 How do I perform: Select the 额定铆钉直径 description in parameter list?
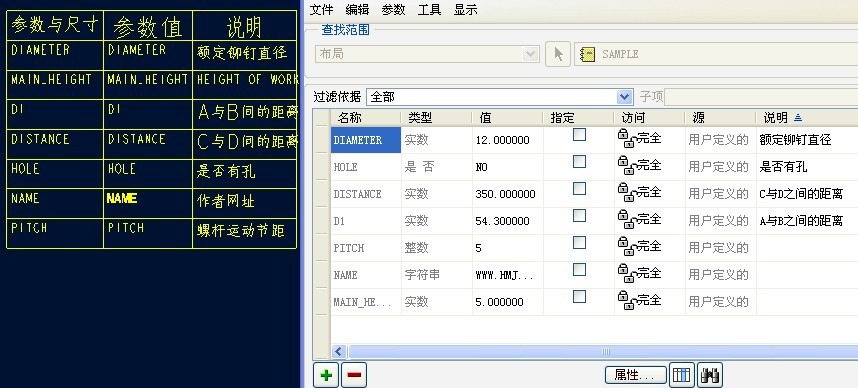[x=796, y=140]
